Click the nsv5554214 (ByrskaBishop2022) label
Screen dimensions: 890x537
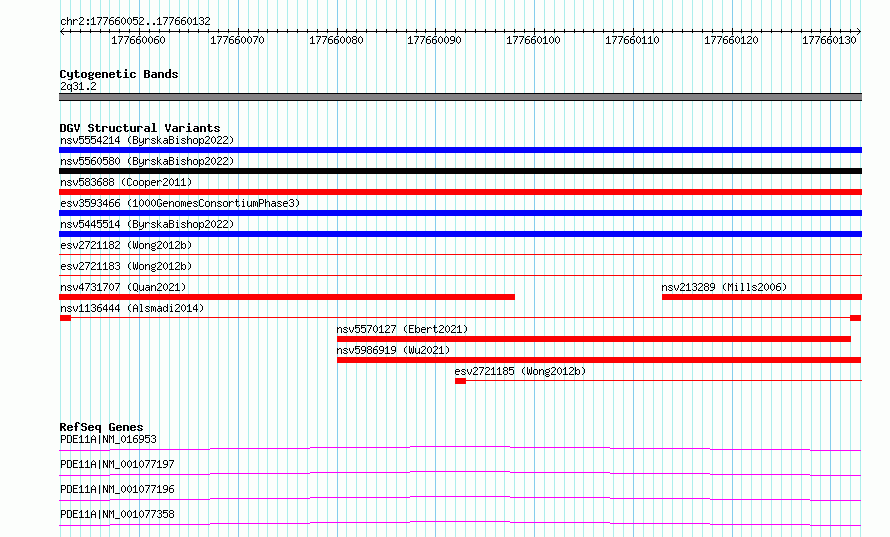pyautogui.click(x=147, y=140)
